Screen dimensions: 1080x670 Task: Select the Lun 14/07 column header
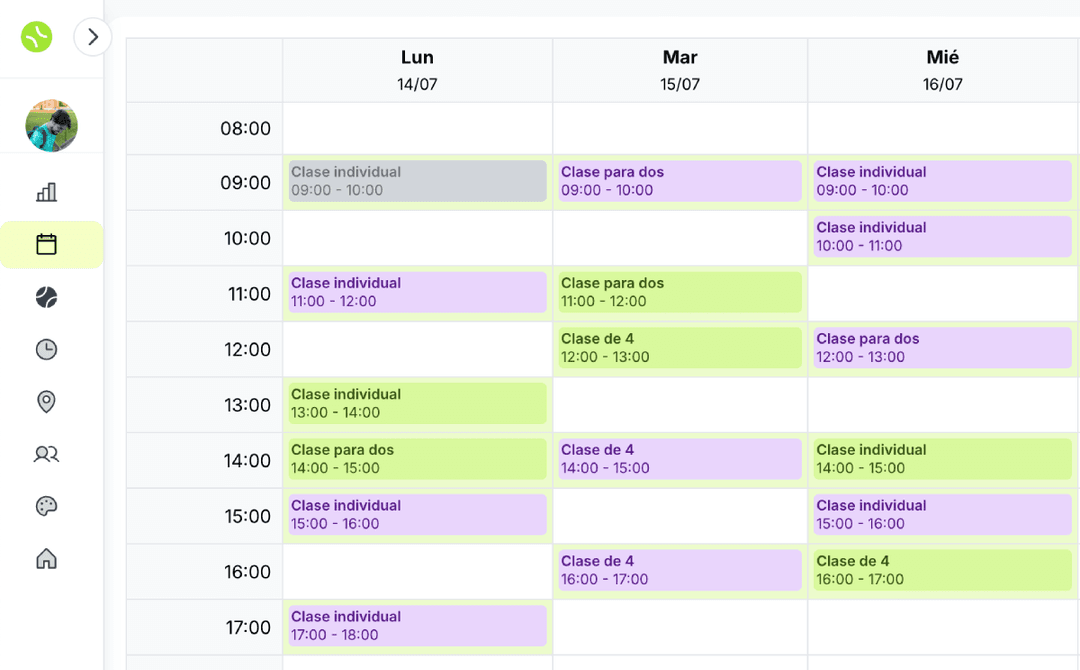coord(417,70)
